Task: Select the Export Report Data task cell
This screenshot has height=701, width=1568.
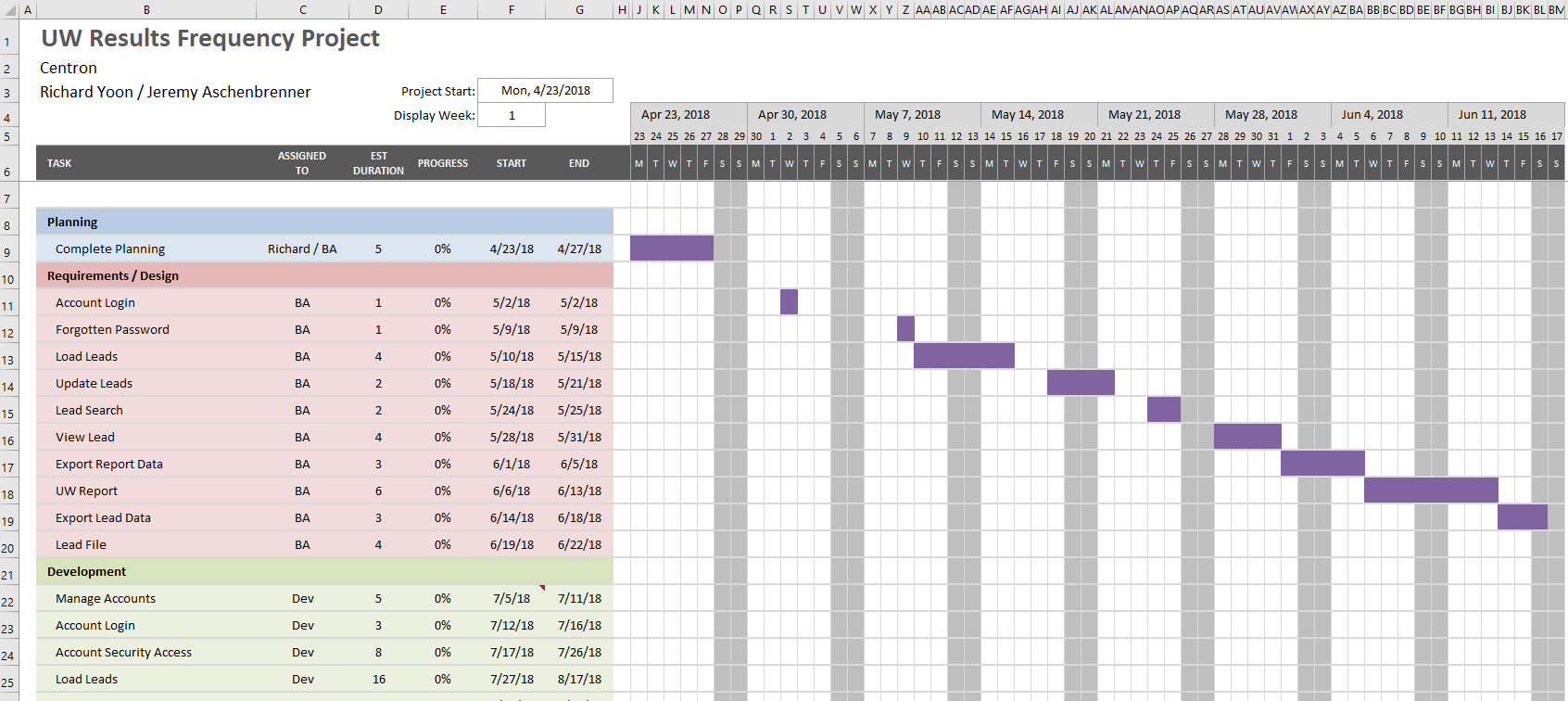Action: [x=146, y=464]
